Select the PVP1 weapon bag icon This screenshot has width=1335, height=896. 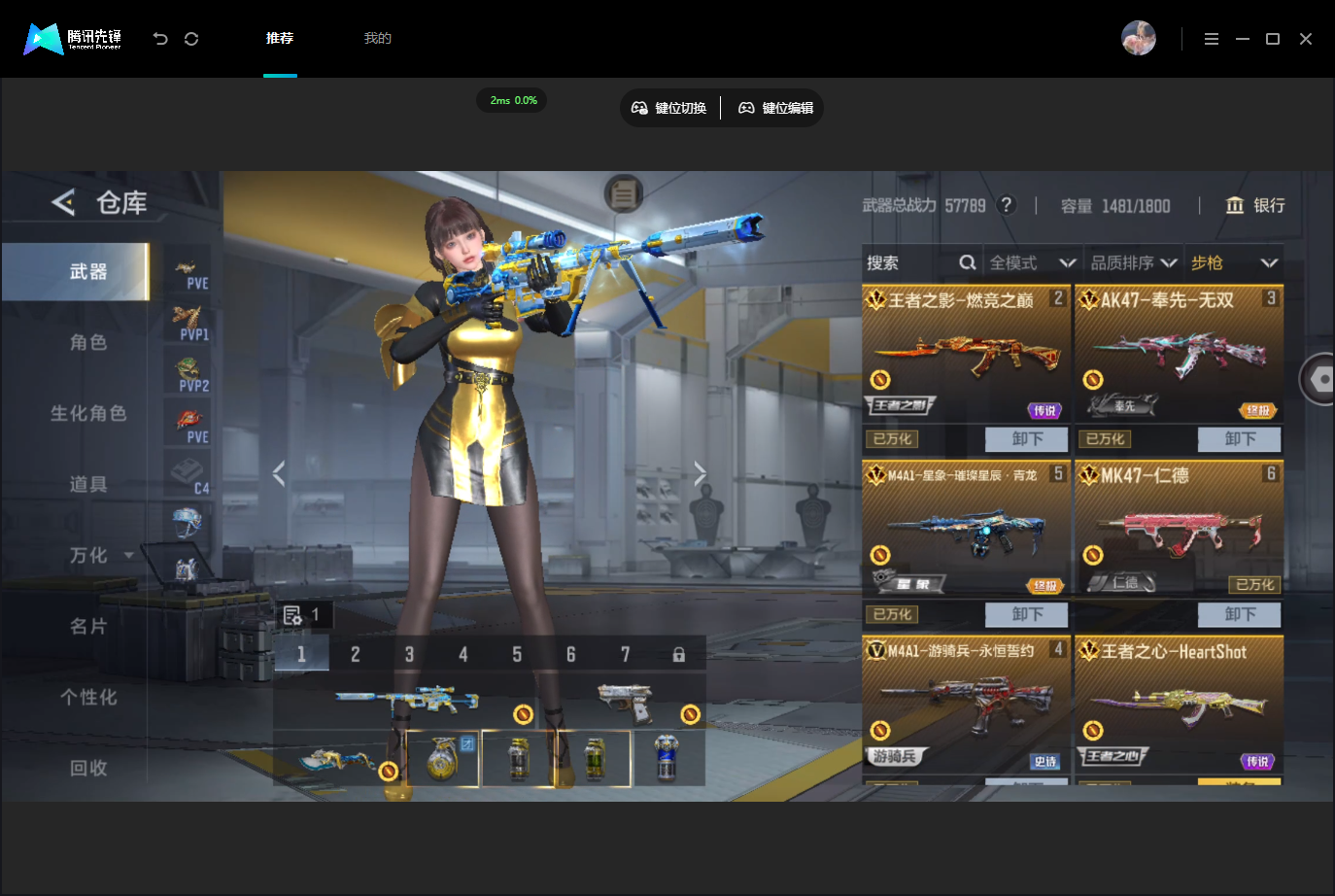click(188, 323)
